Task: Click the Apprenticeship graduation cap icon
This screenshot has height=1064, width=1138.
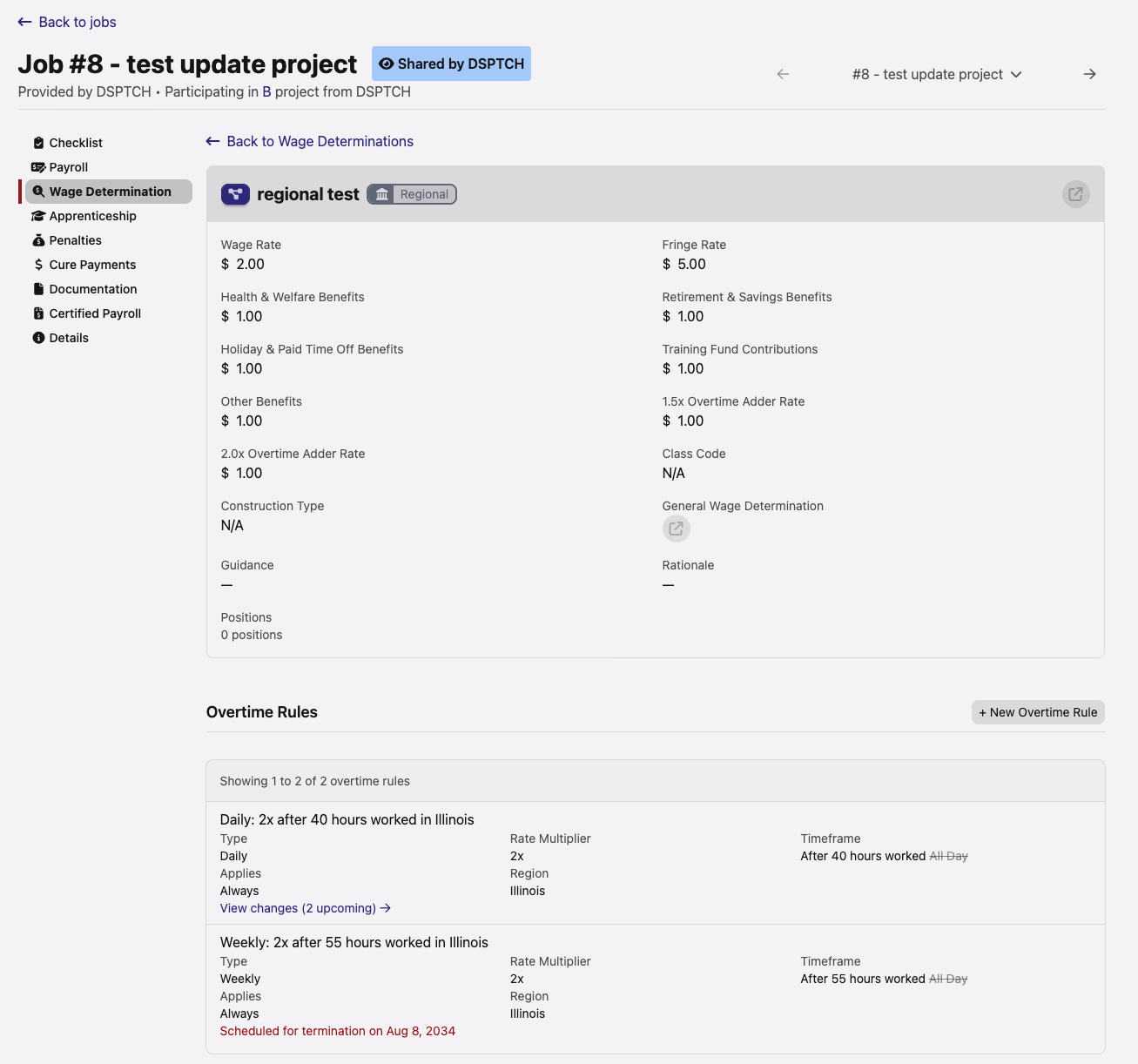Action: (x=38, y=216)
